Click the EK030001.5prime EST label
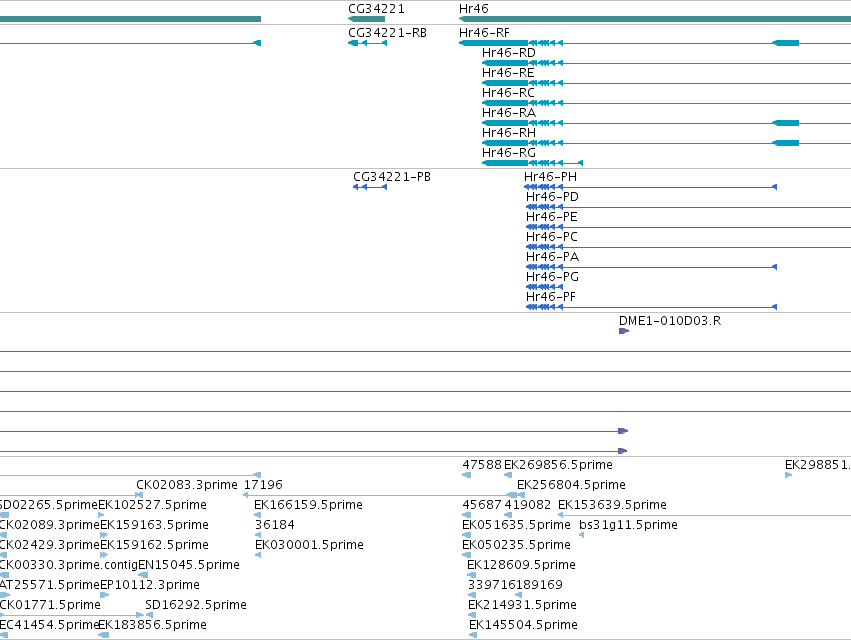This screenshot has width=851, height=640. (309, 545)
